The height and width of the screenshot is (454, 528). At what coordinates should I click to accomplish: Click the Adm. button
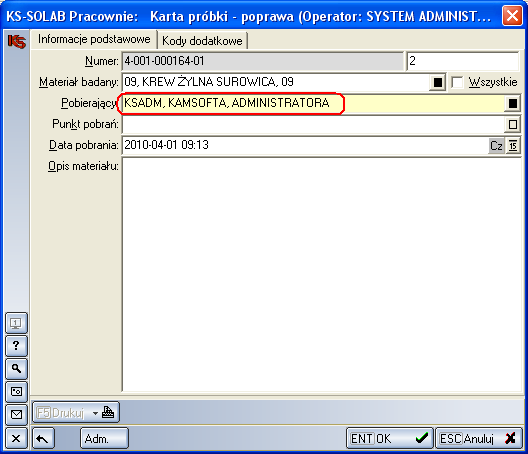click(x=104, y=439)
